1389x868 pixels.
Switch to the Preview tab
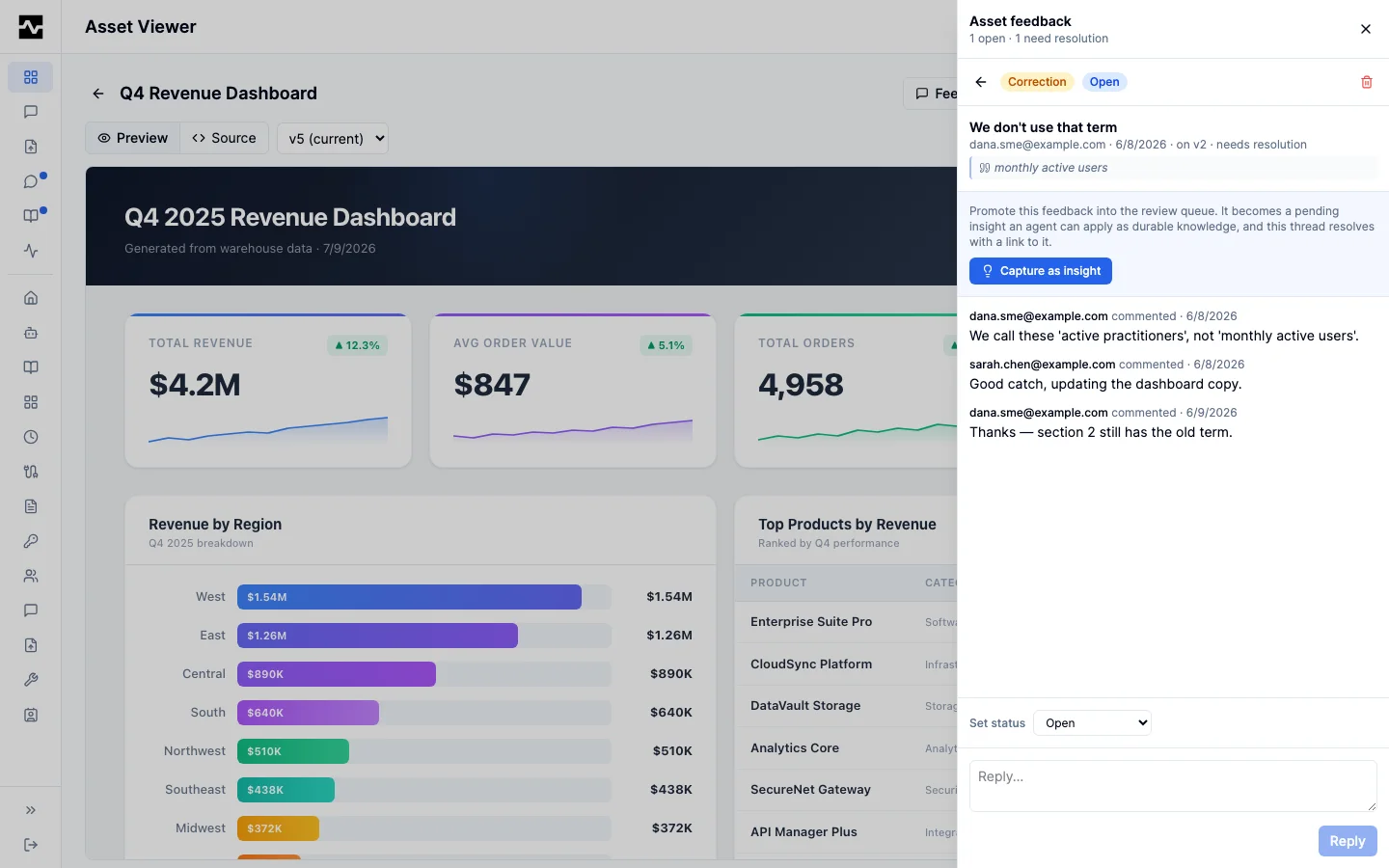[133, 138]
